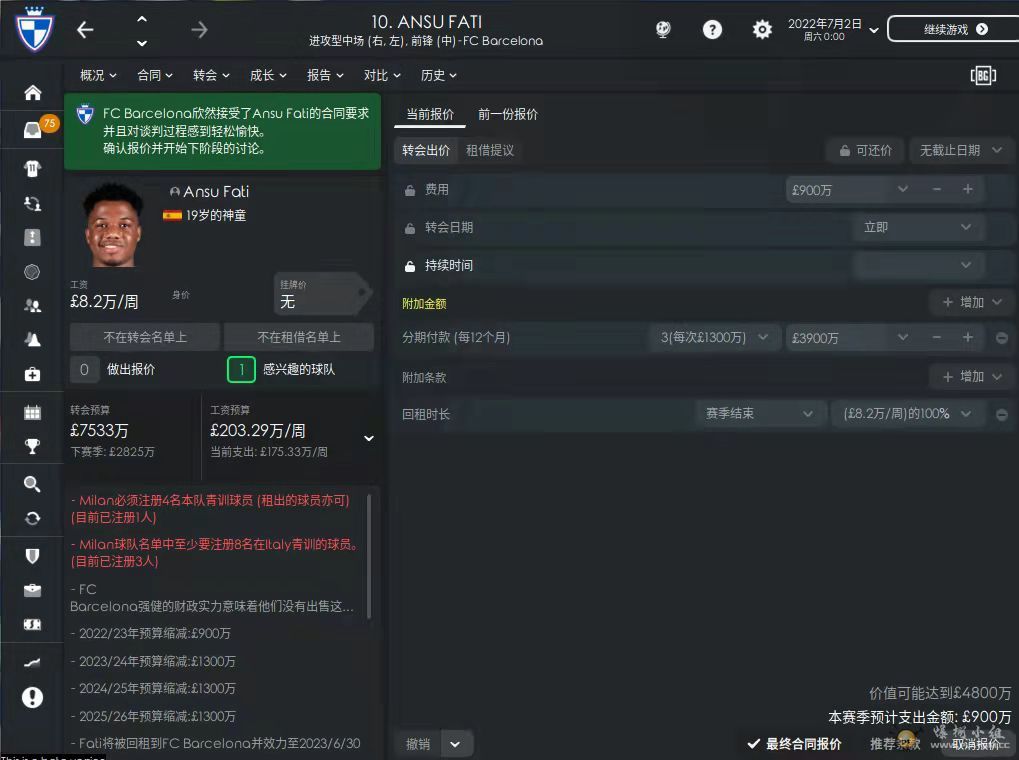Viewport: 1019px width, 760px height.
Task: Open the Board briefcase icon
Action: click(x=32, y=590)
